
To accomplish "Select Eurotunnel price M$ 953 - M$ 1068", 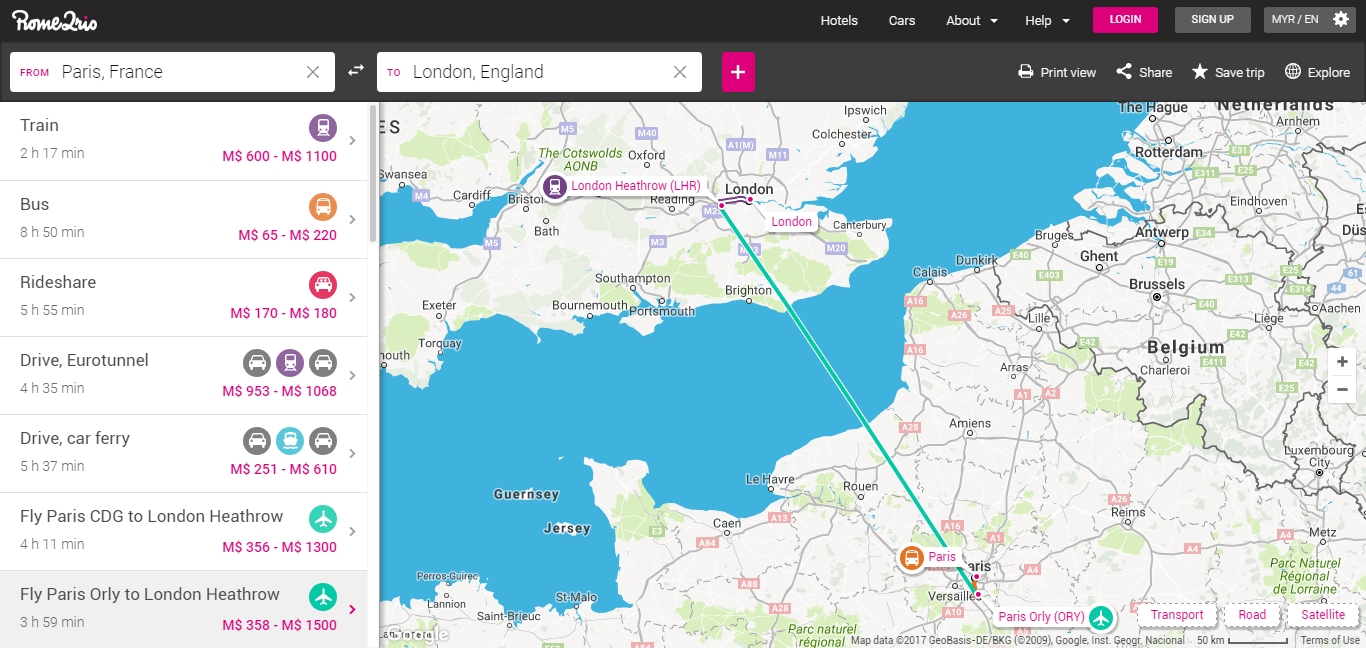I will [279, 391].
